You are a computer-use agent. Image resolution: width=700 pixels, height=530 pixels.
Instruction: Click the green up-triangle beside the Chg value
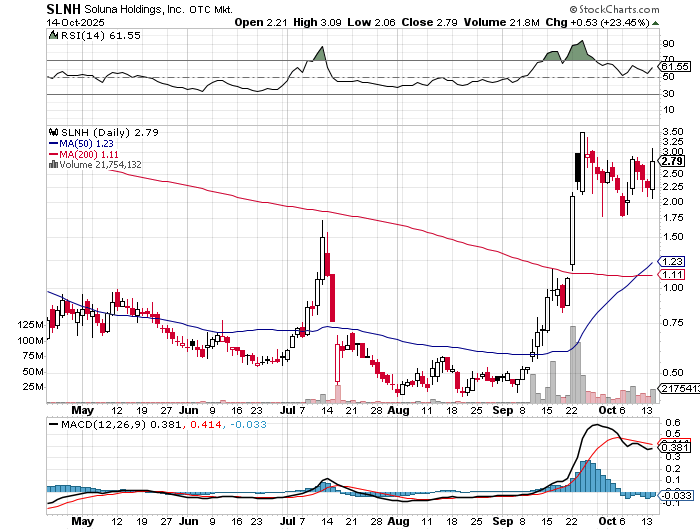(x=655, y=23)
